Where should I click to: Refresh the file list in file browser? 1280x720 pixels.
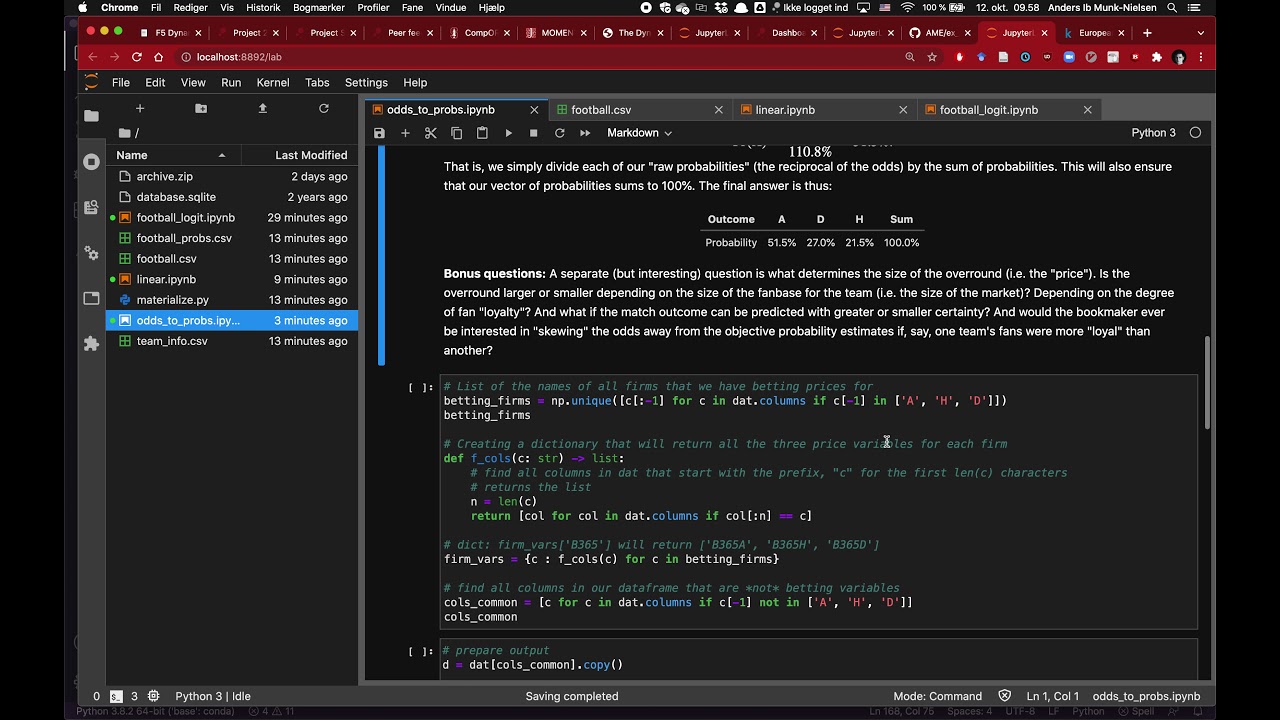point(324,108)
